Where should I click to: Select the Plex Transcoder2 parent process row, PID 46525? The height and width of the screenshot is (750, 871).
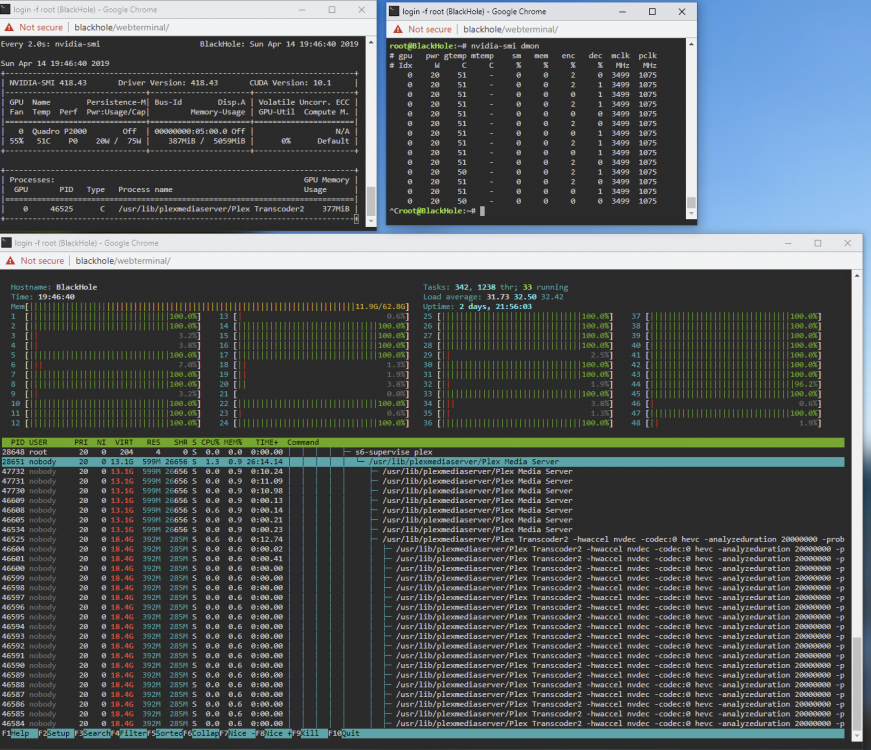pos(423,539)
